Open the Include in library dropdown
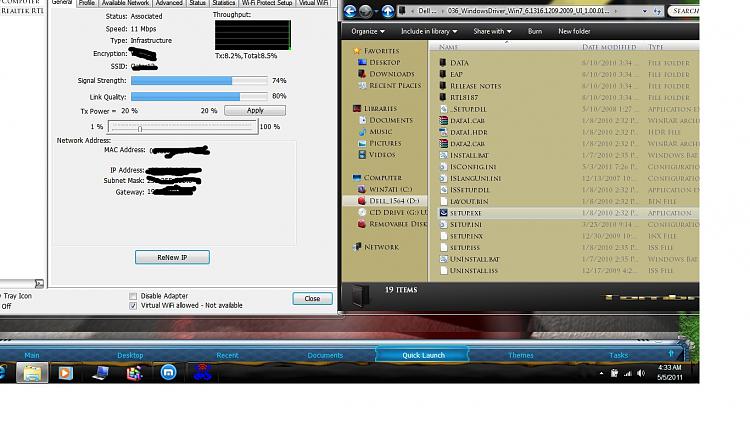 pyautogui.click(x=429, y=31)
